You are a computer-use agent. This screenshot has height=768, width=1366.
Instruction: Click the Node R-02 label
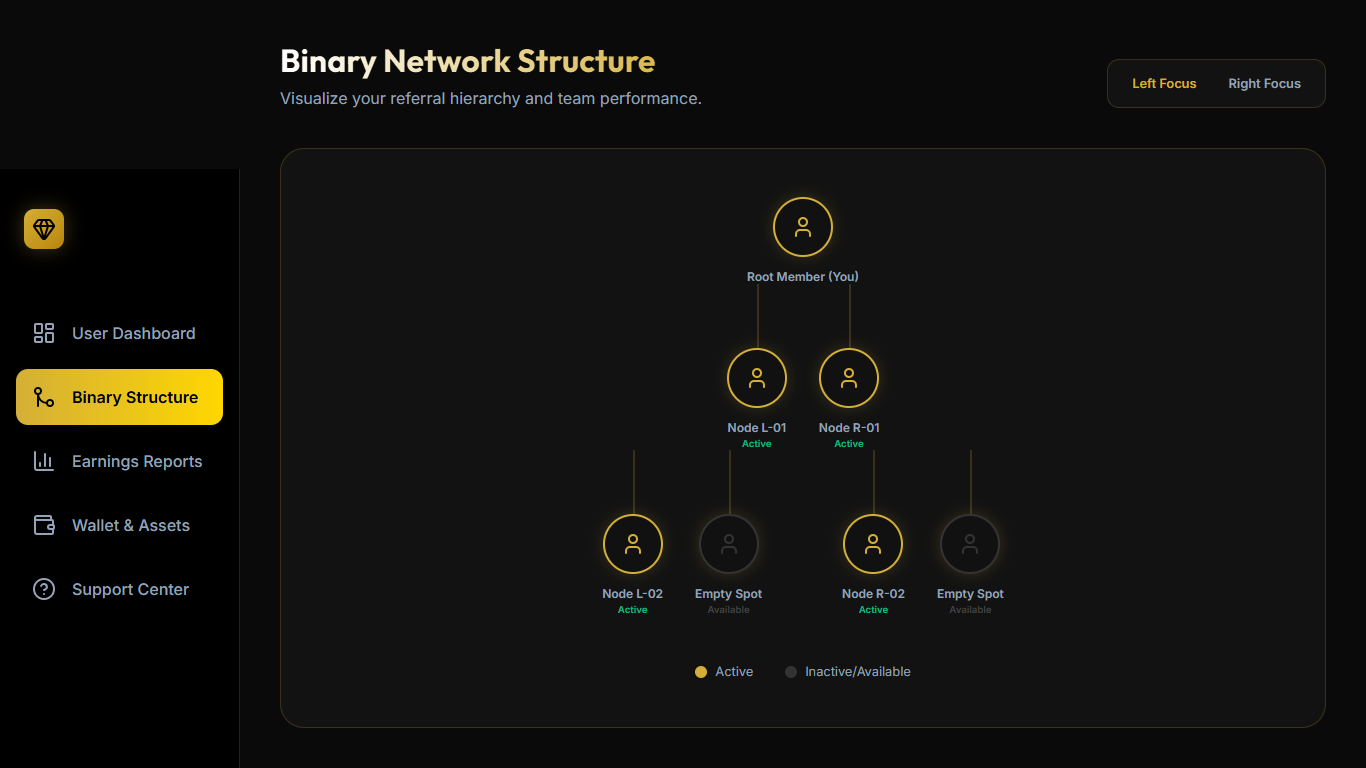point(873,594)
